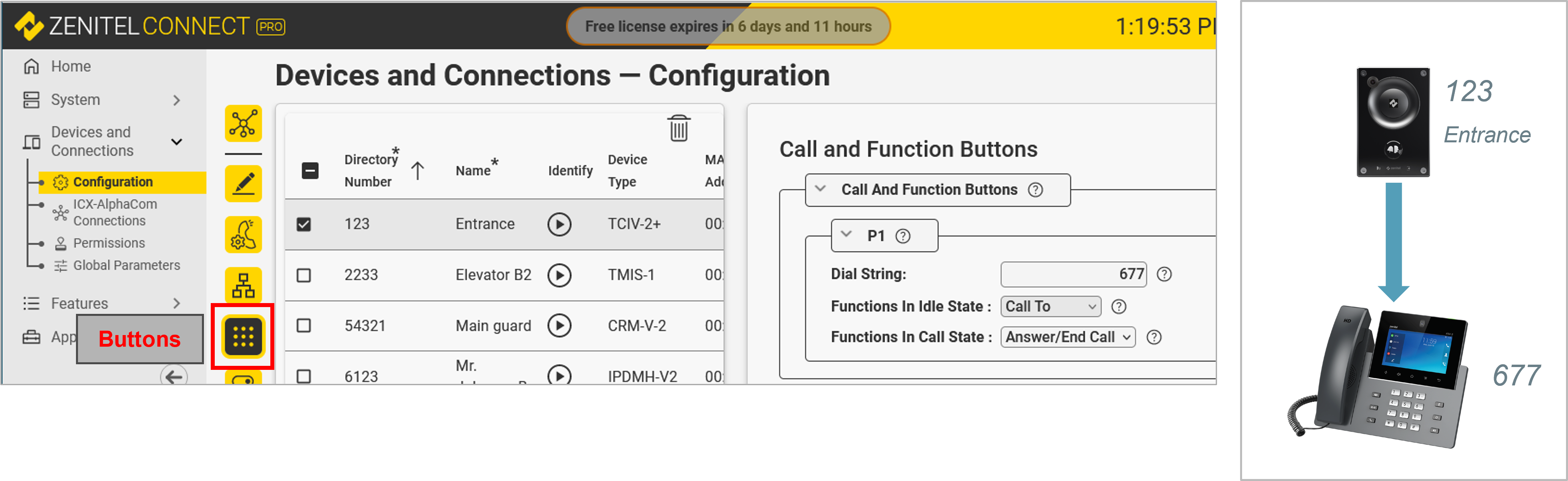Toggle the select-all header checkbox

tap(310, 170)
